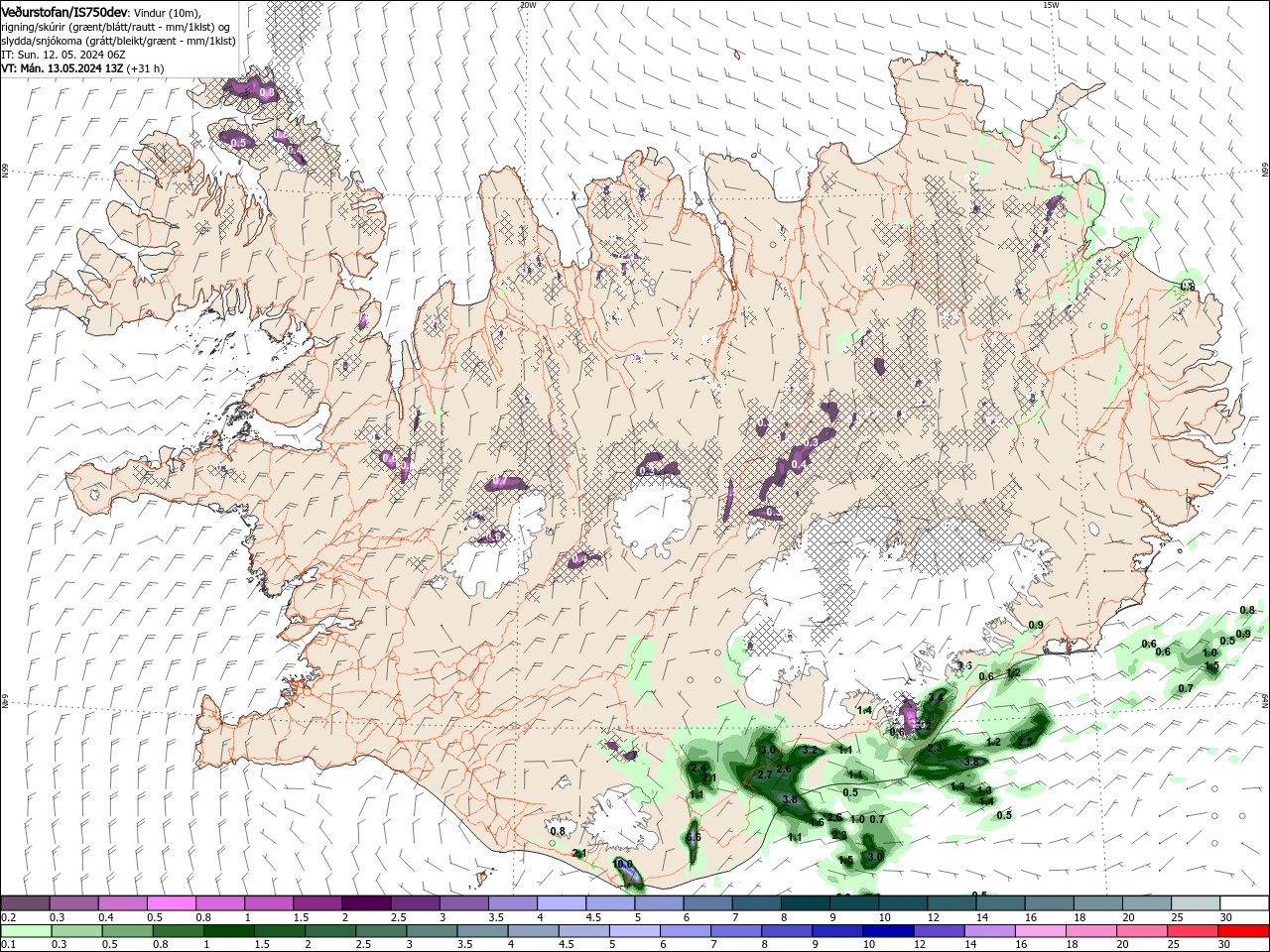The width and height of the screenshot is (1270, 952).
Task: Click the 6.6 precipitation value label
Action: (694, 837)
